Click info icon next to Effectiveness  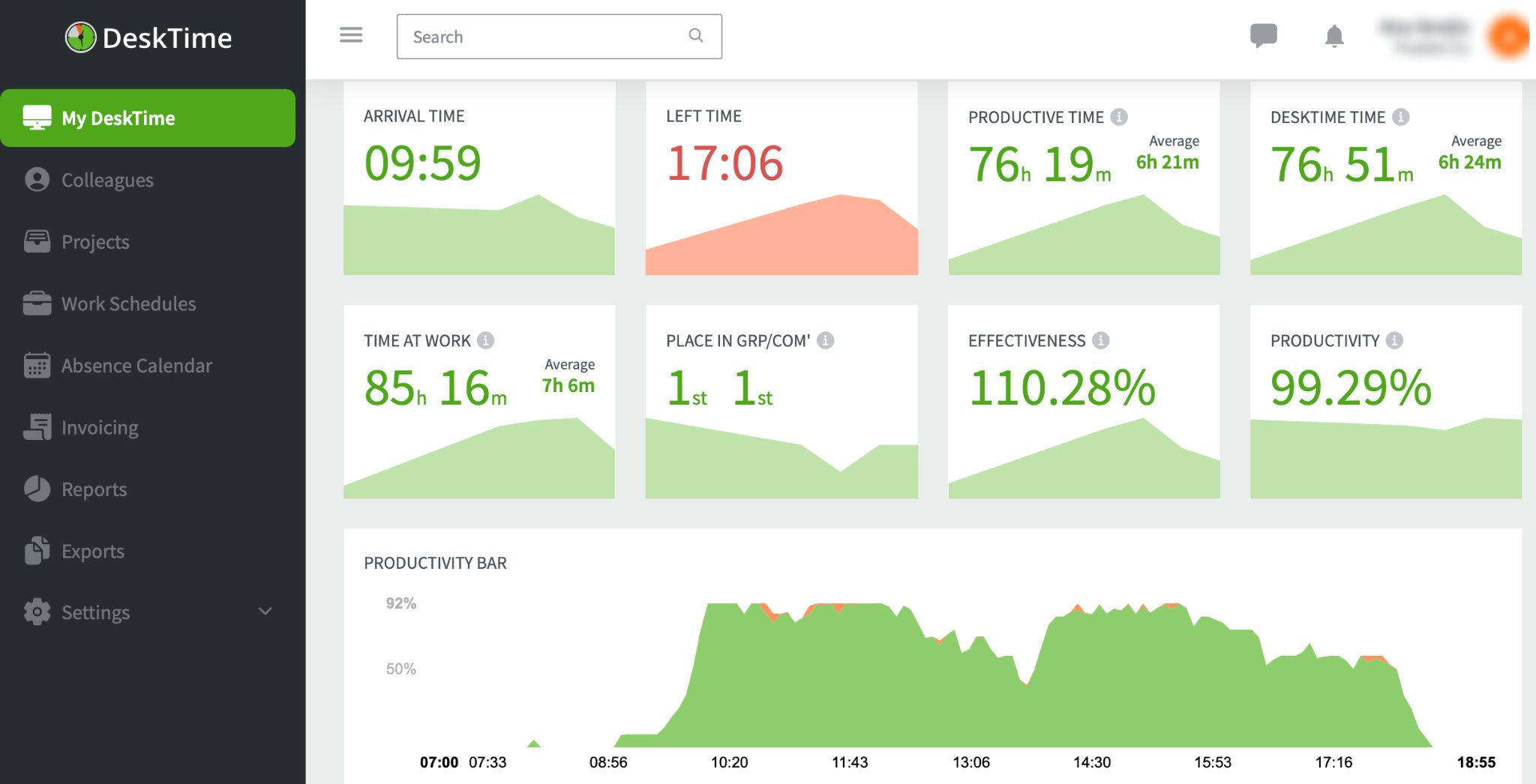[1101, 340]
